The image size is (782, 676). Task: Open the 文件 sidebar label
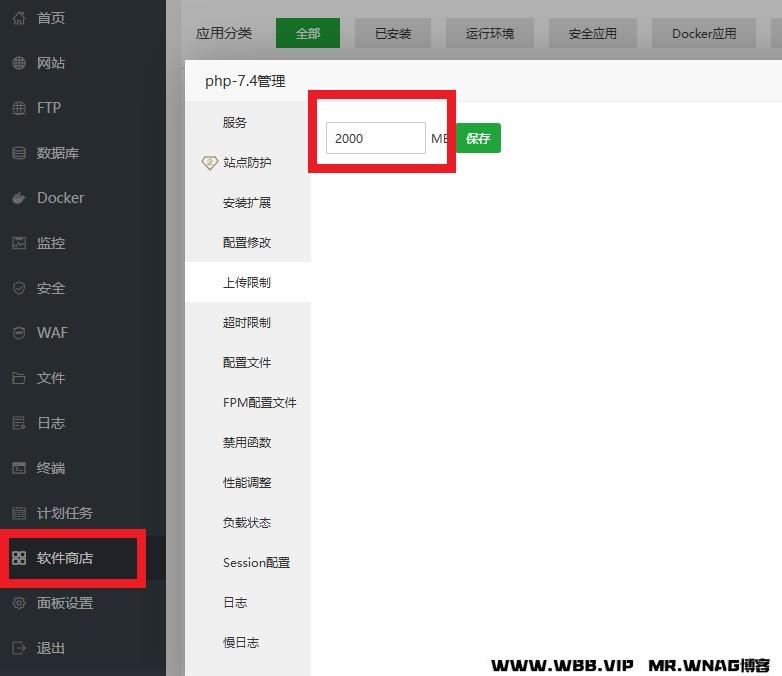coord(51,378)
